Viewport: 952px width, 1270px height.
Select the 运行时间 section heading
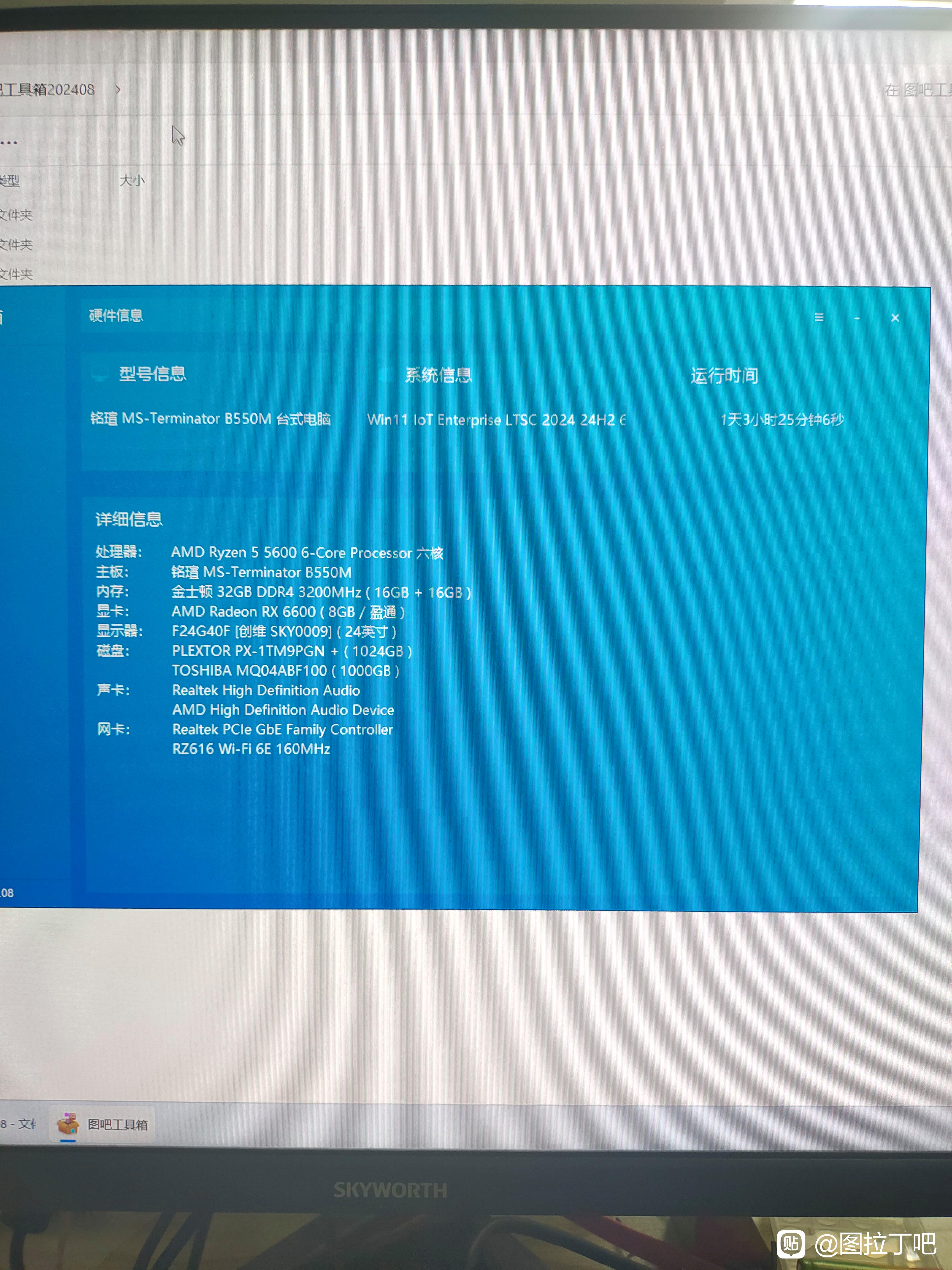724,376
